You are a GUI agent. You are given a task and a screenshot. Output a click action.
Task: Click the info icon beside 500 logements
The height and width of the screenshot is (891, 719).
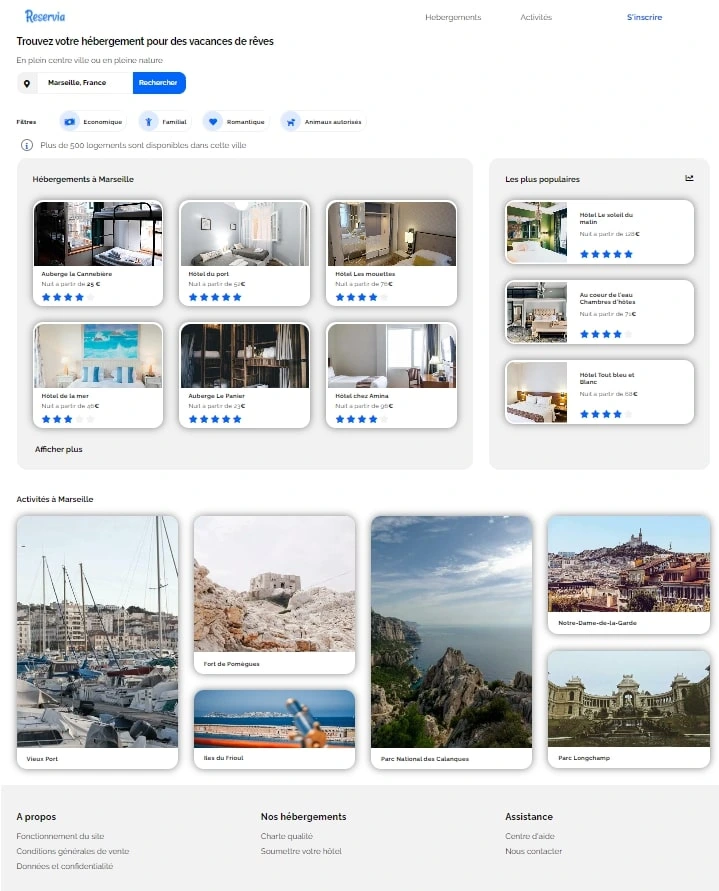tap(27, 145)
